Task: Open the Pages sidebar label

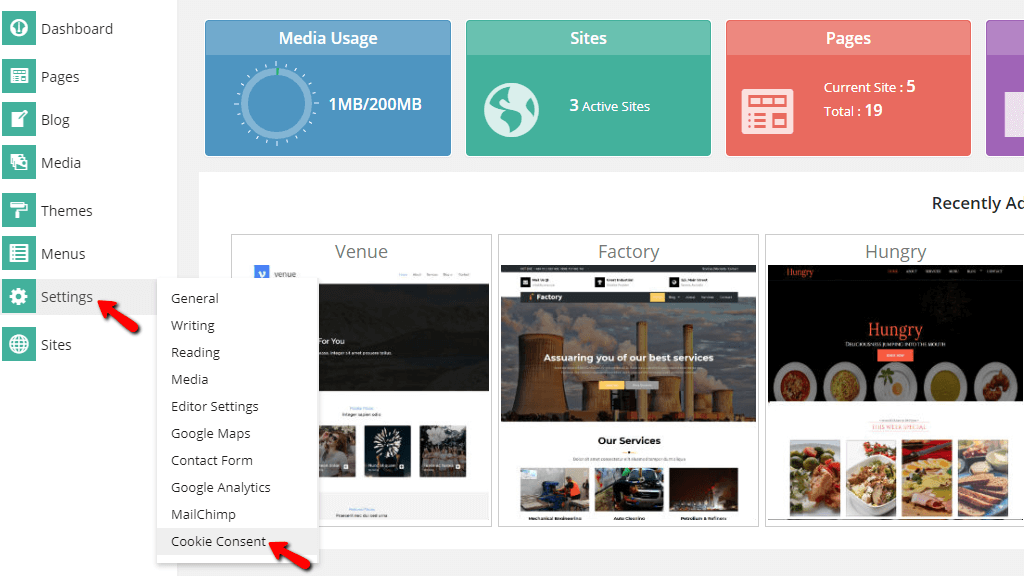Action: (60, 77)
